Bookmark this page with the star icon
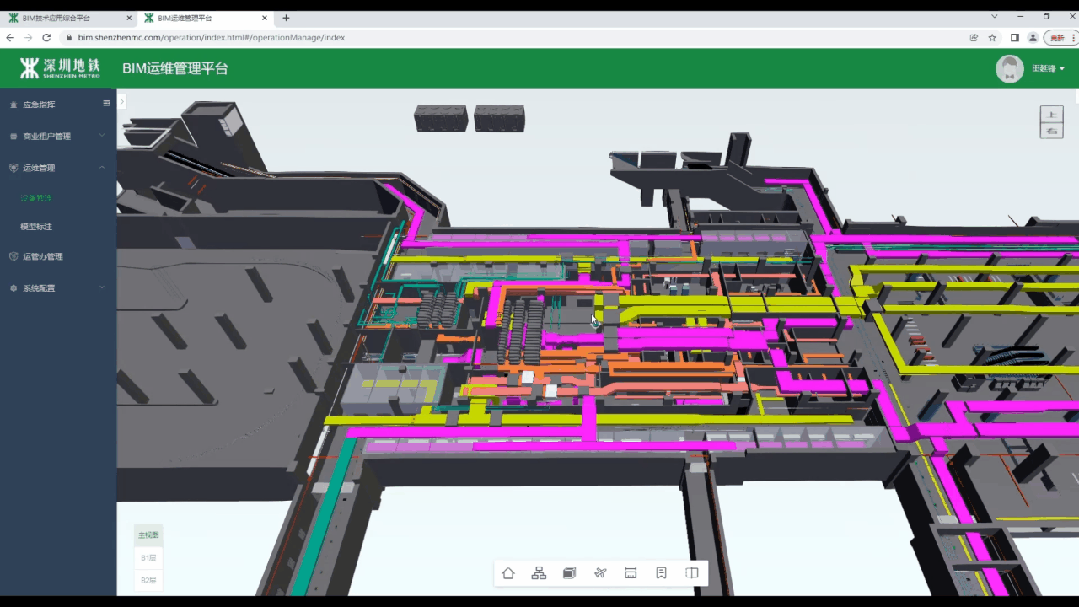Image resolution: width=1079 pixels, height=607 pixels. click(x=993, y=37)
